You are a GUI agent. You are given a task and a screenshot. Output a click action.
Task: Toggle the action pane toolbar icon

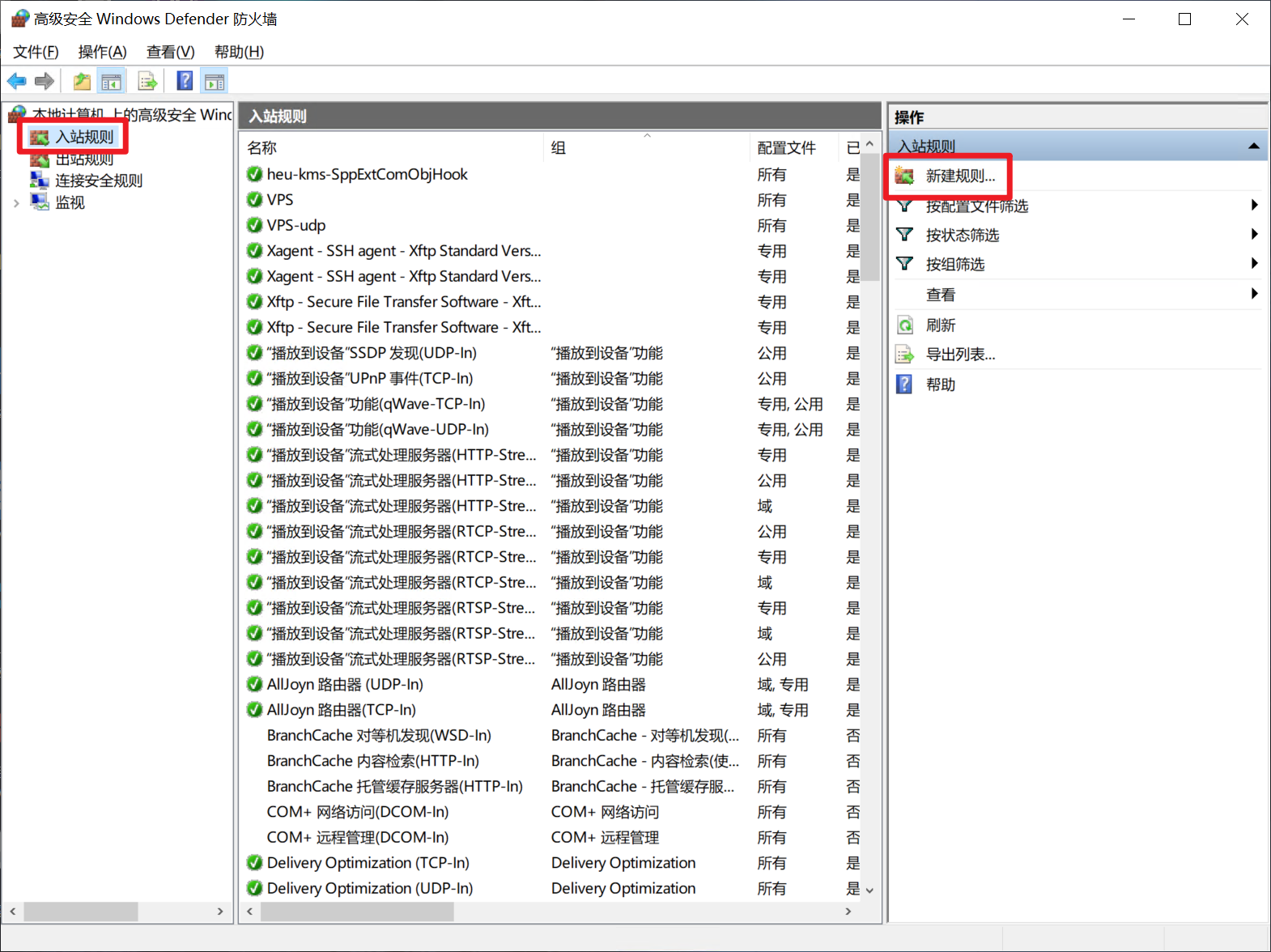[215, 81]
